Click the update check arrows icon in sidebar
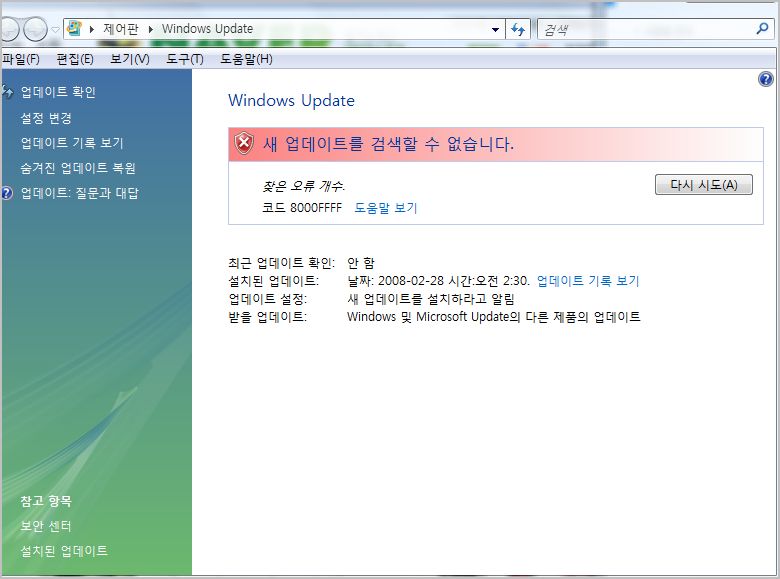This screenshot has width=780, height=579. pyautogui.click(x=7, y=92)
